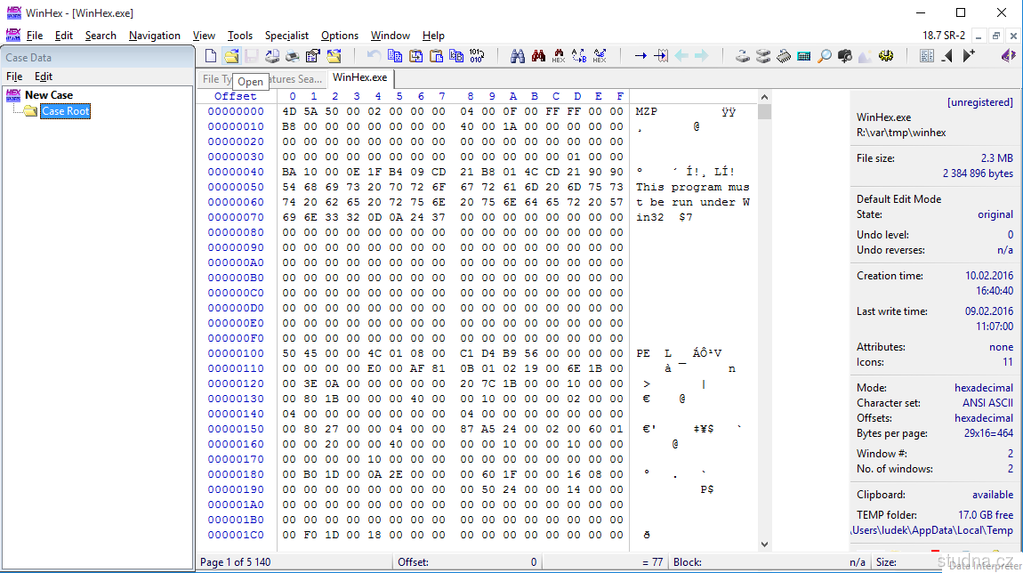This screenshot has height=573, width=1023.
Task: Click the left triangle minus icon
Action: coord(947,56)
